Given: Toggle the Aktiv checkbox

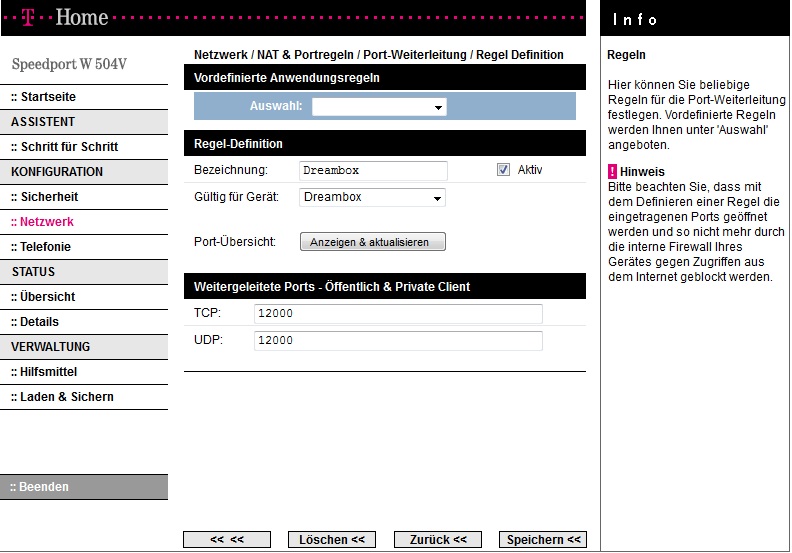Looking at the screenshot, I should [x=503, y=170].
